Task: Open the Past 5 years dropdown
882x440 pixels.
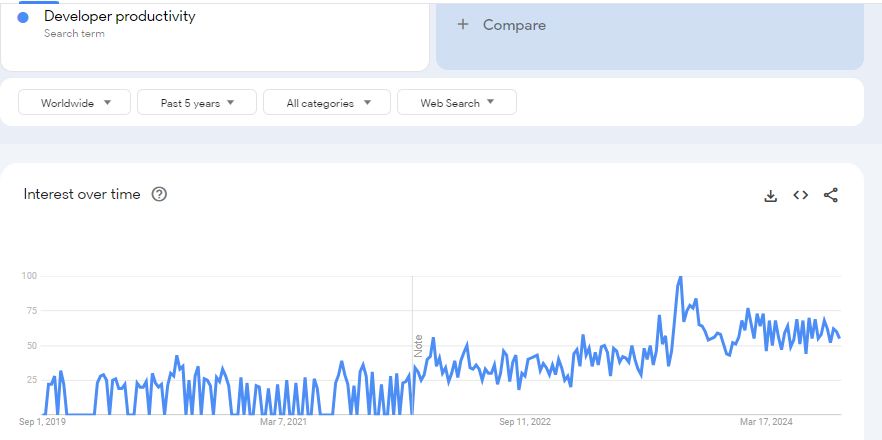Action: click(x=197, y=103)
